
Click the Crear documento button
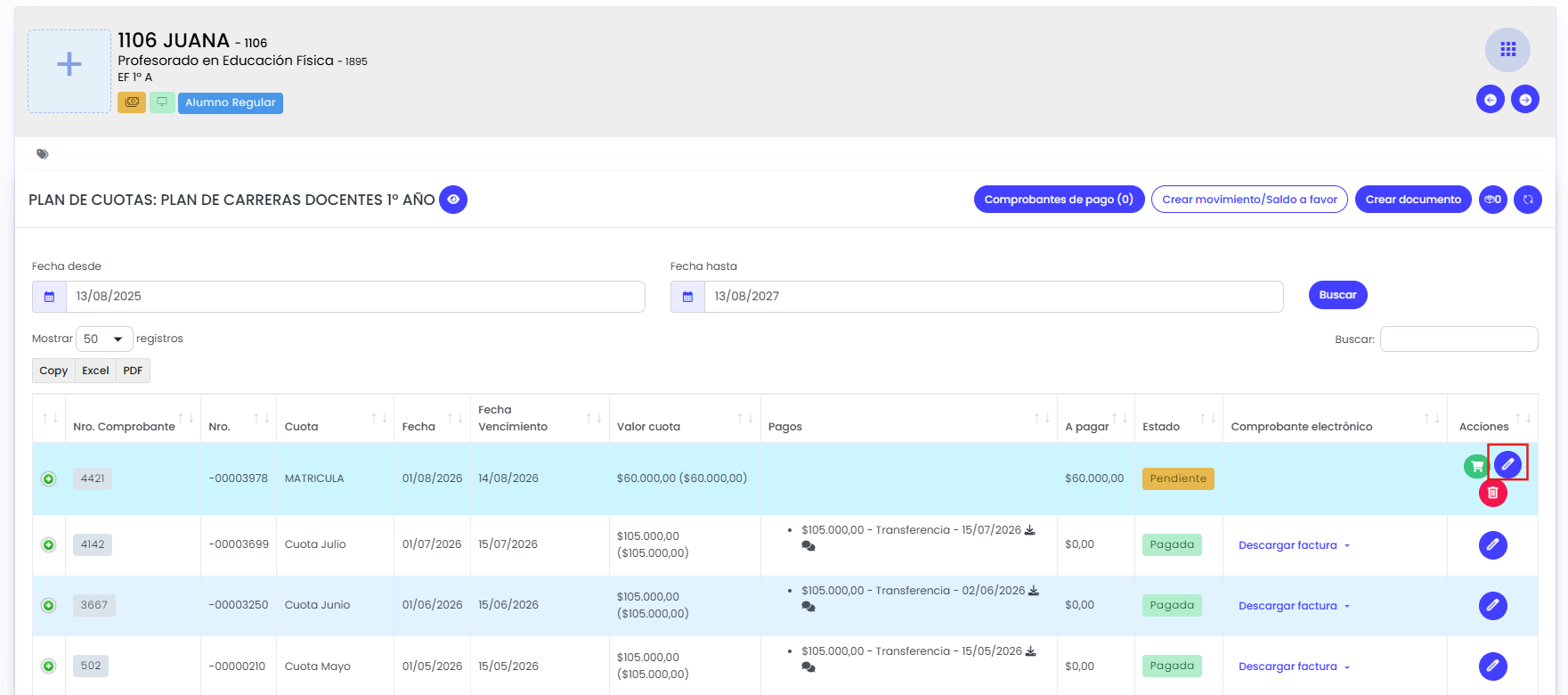(1413, 200)
